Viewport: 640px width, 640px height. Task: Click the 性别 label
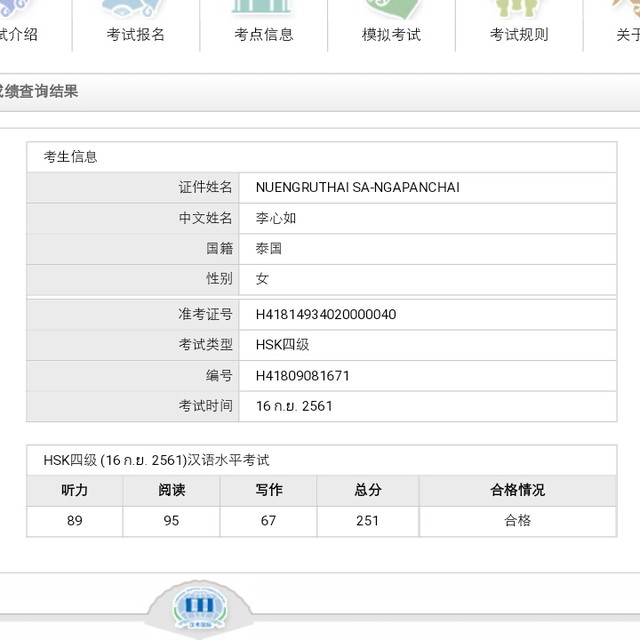(x=219, y=279)
